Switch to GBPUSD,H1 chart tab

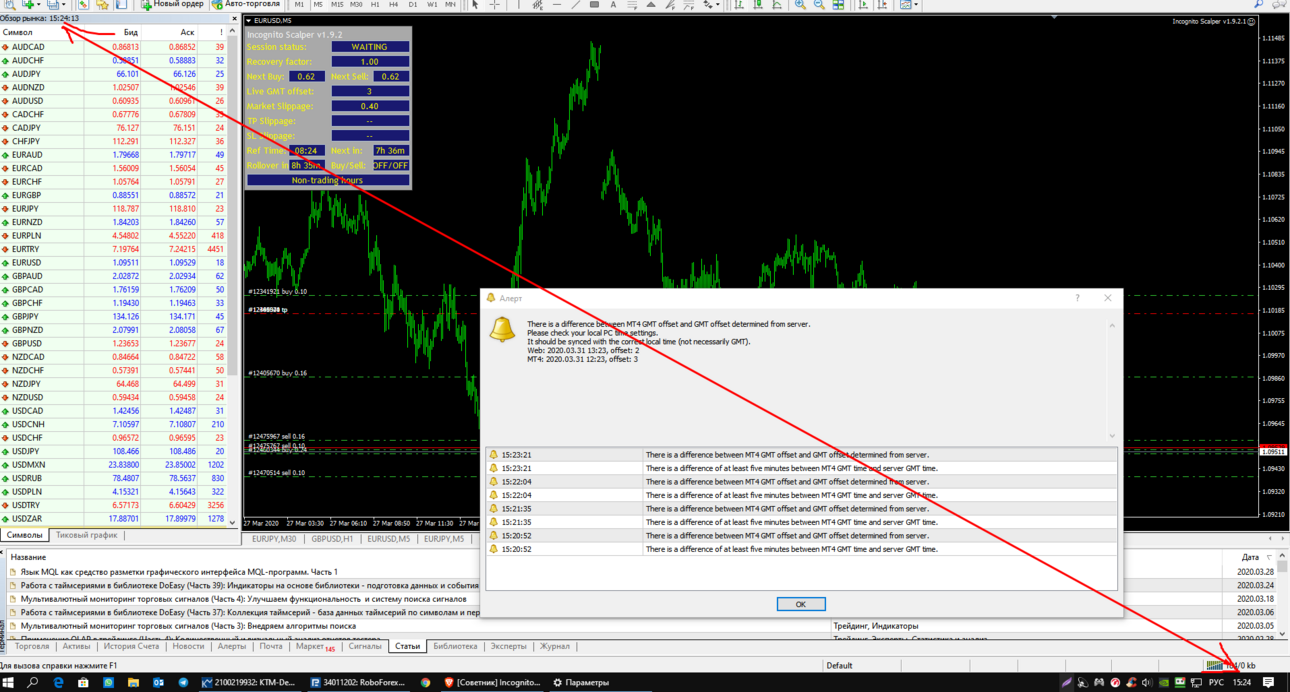tap(332, 539)
